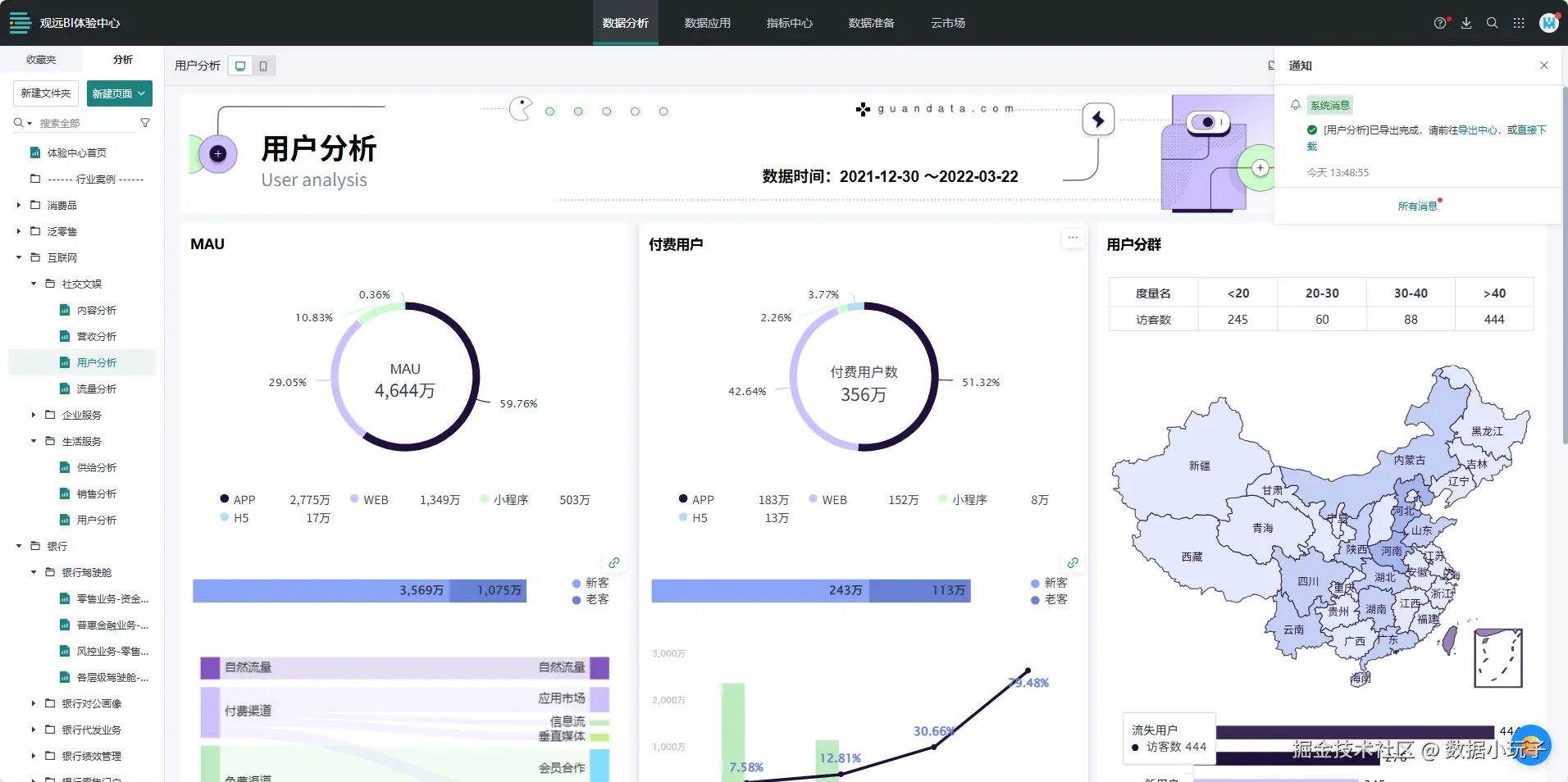This screenshot has width=1568, height=782.
Task: Open the search scope dropdown magnifier
Action: pyautogui.click(x=22, y=123)
